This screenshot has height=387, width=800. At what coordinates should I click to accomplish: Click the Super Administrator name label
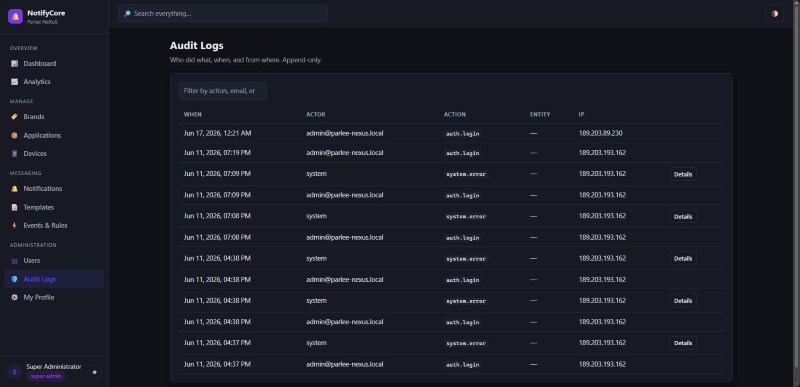(x=54, y=367)
